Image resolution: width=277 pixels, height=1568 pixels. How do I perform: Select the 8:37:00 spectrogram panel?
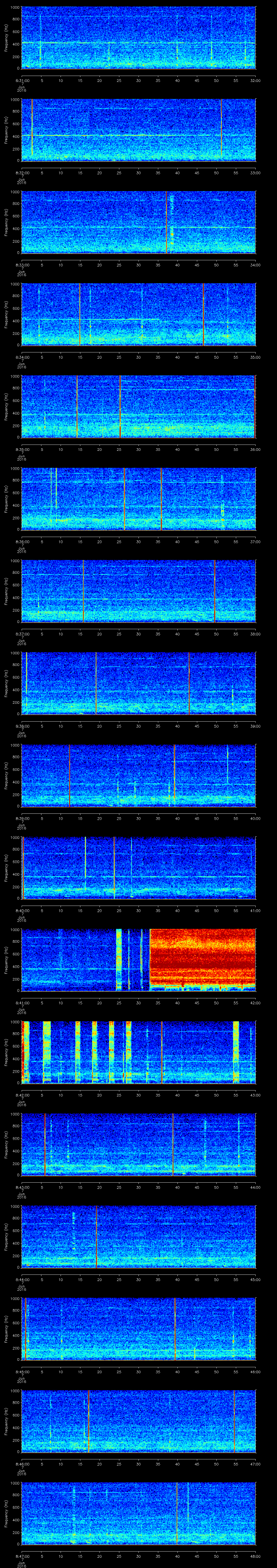click(138, 590)
